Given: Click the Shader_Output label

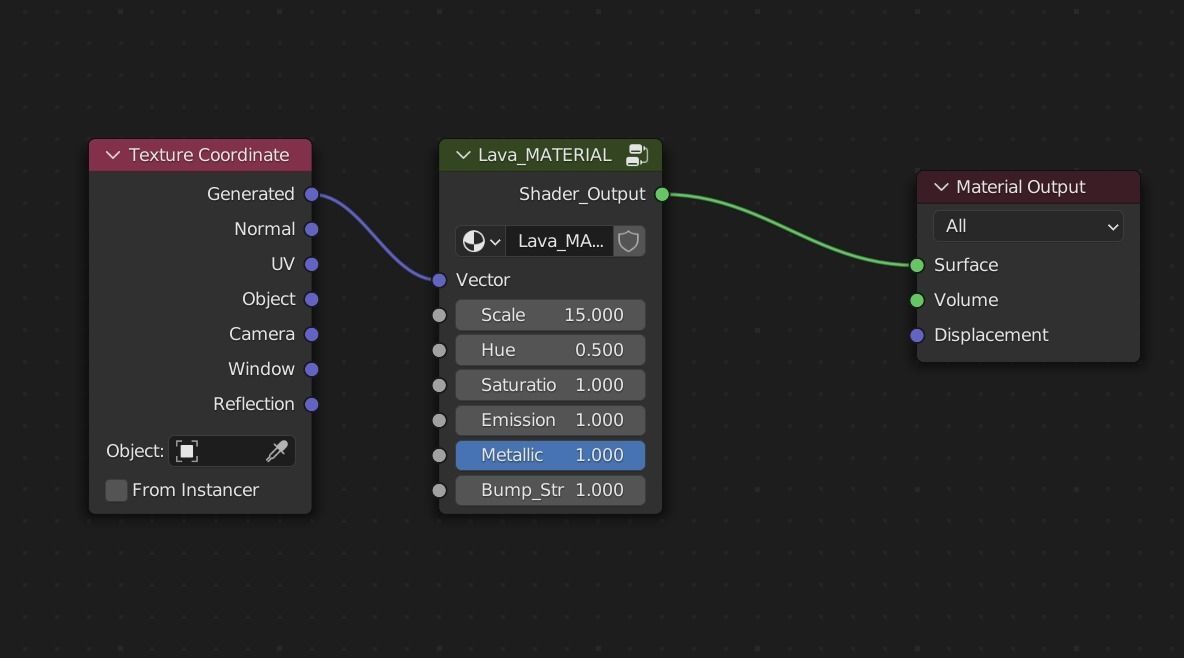Looking at the screenshot, I should 582,194.
